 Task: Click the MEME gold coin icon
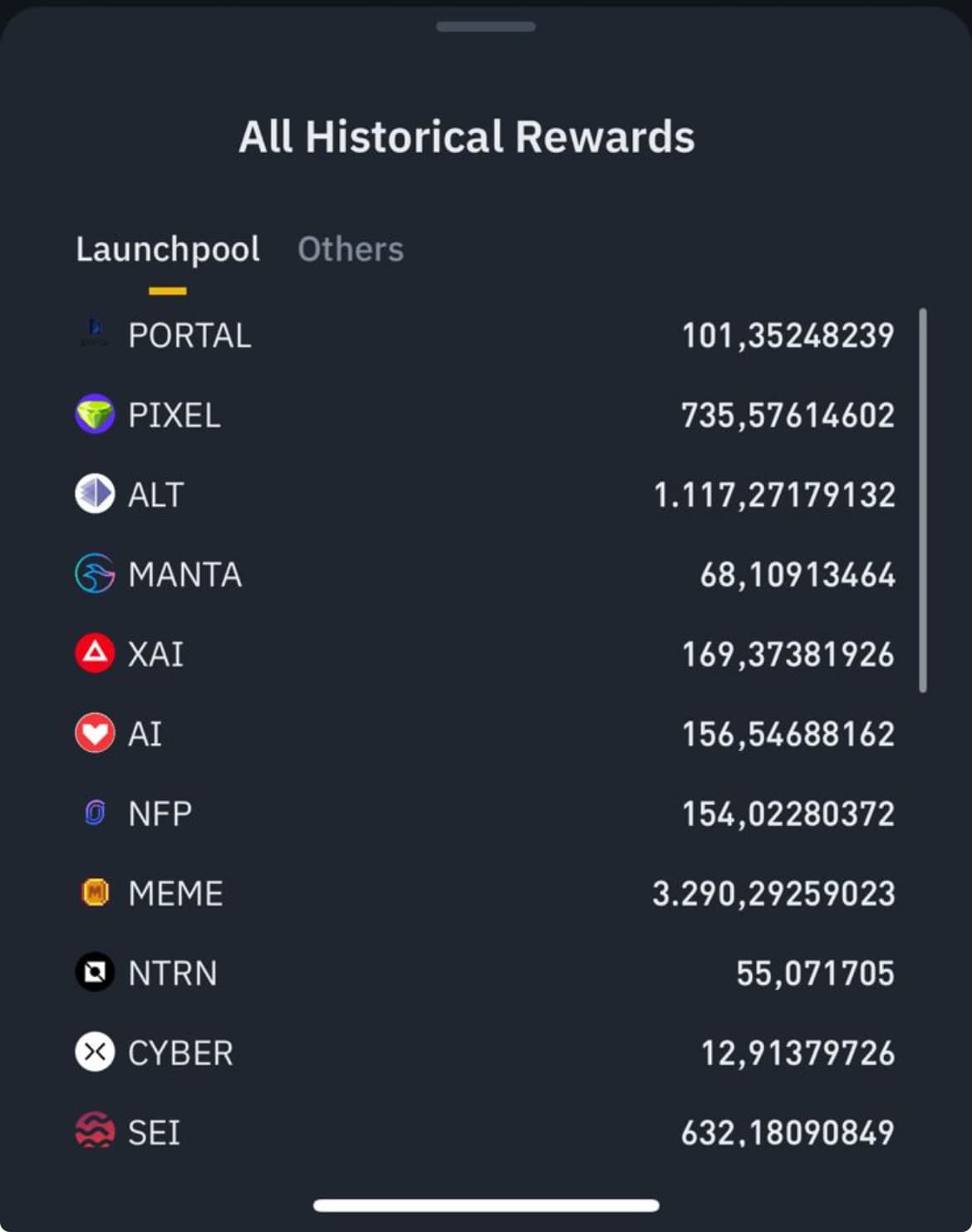(x=95, y=892)
